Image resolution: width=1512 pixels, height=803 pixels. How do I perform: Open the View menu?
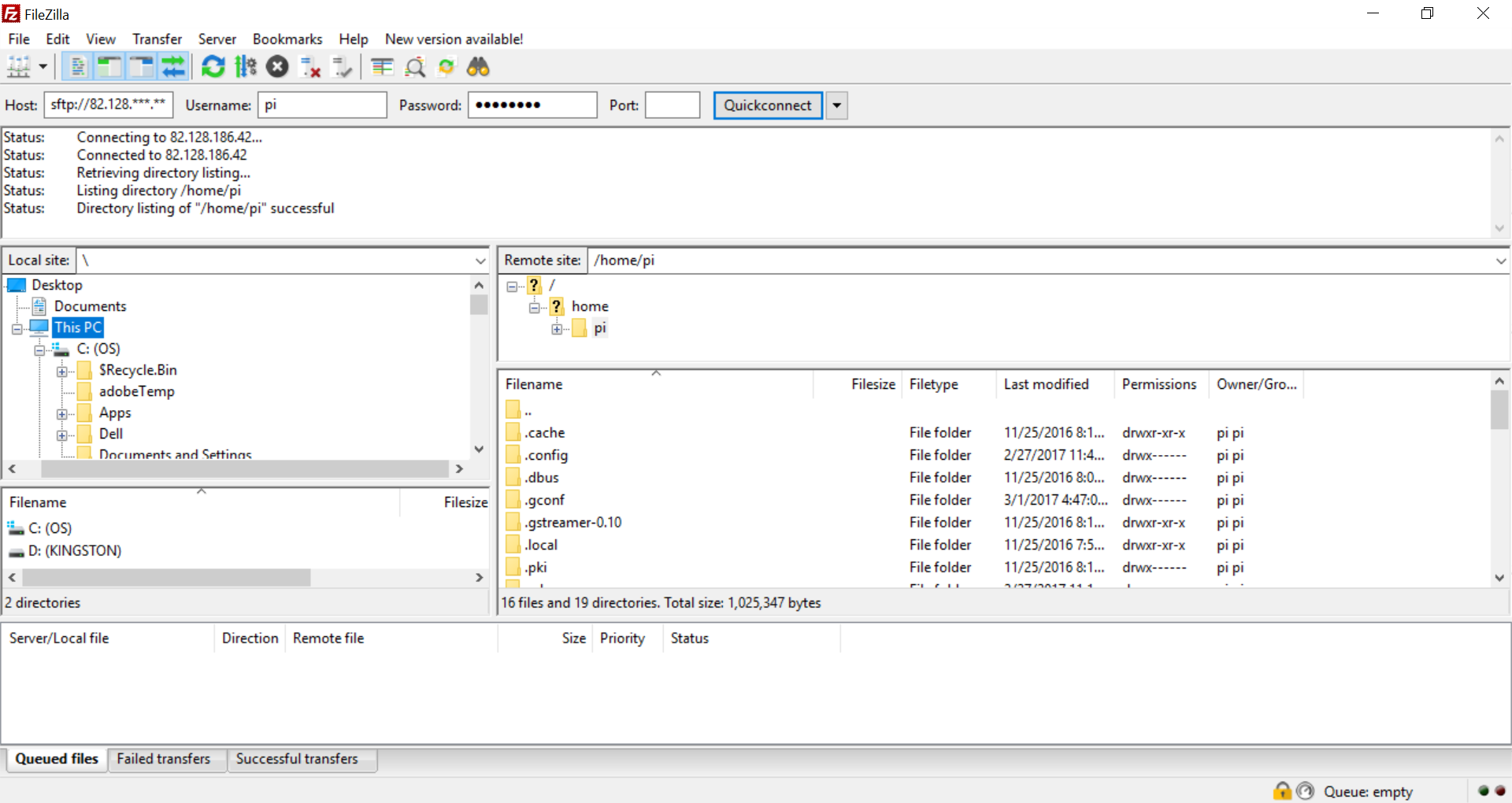point(101,39)
